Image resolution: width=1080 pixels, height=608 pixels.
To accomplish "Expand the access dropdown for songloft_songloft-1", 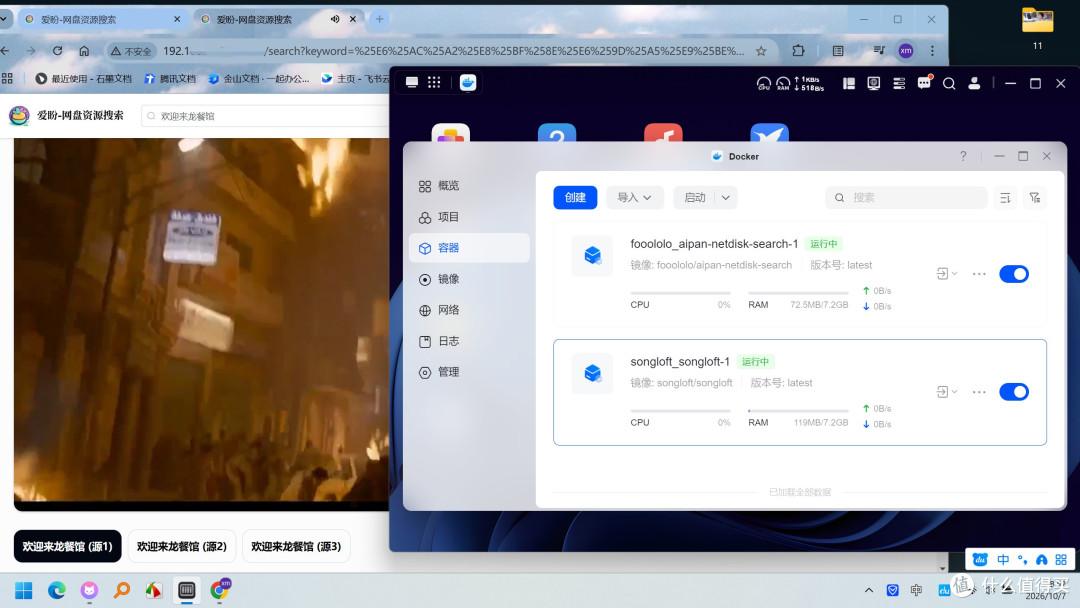I will (947, 392).
